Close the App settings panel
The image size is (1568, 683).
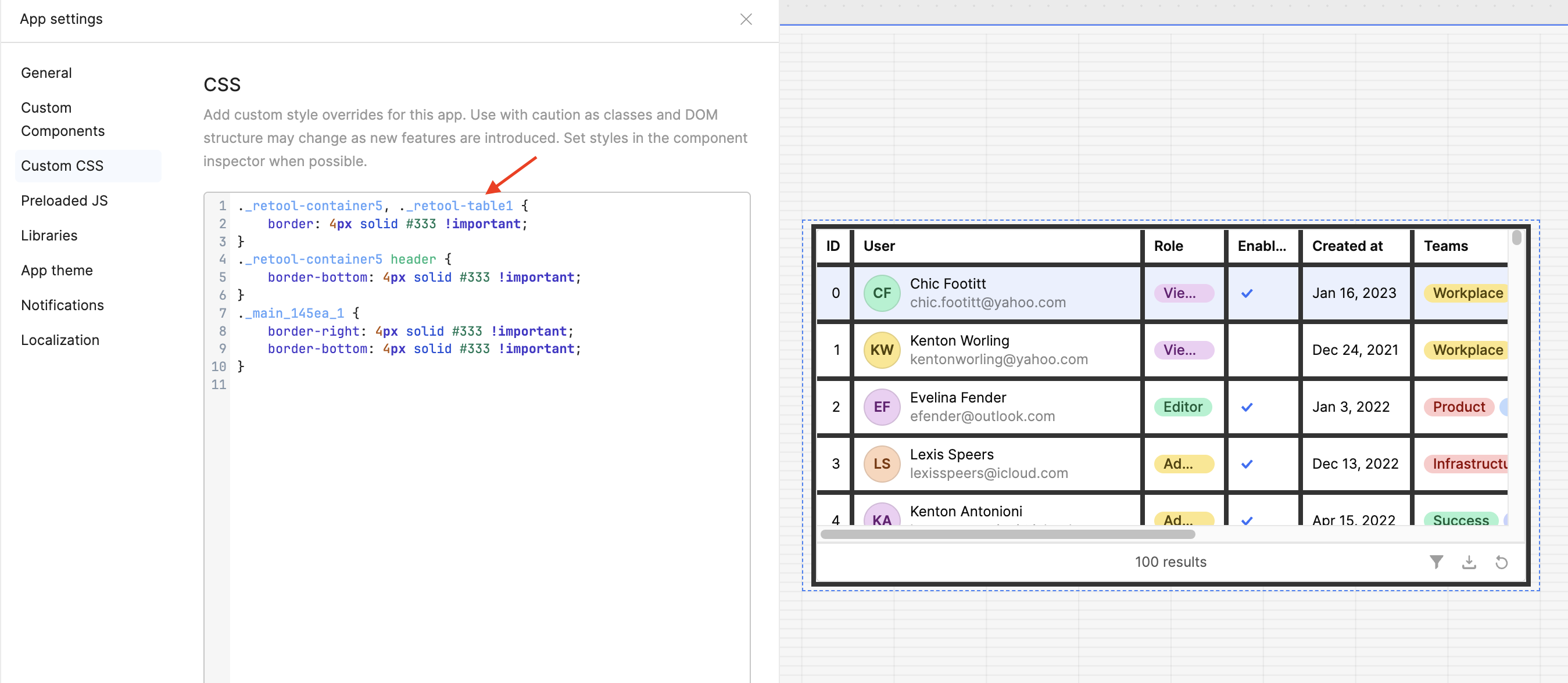(x=746, y=19)
